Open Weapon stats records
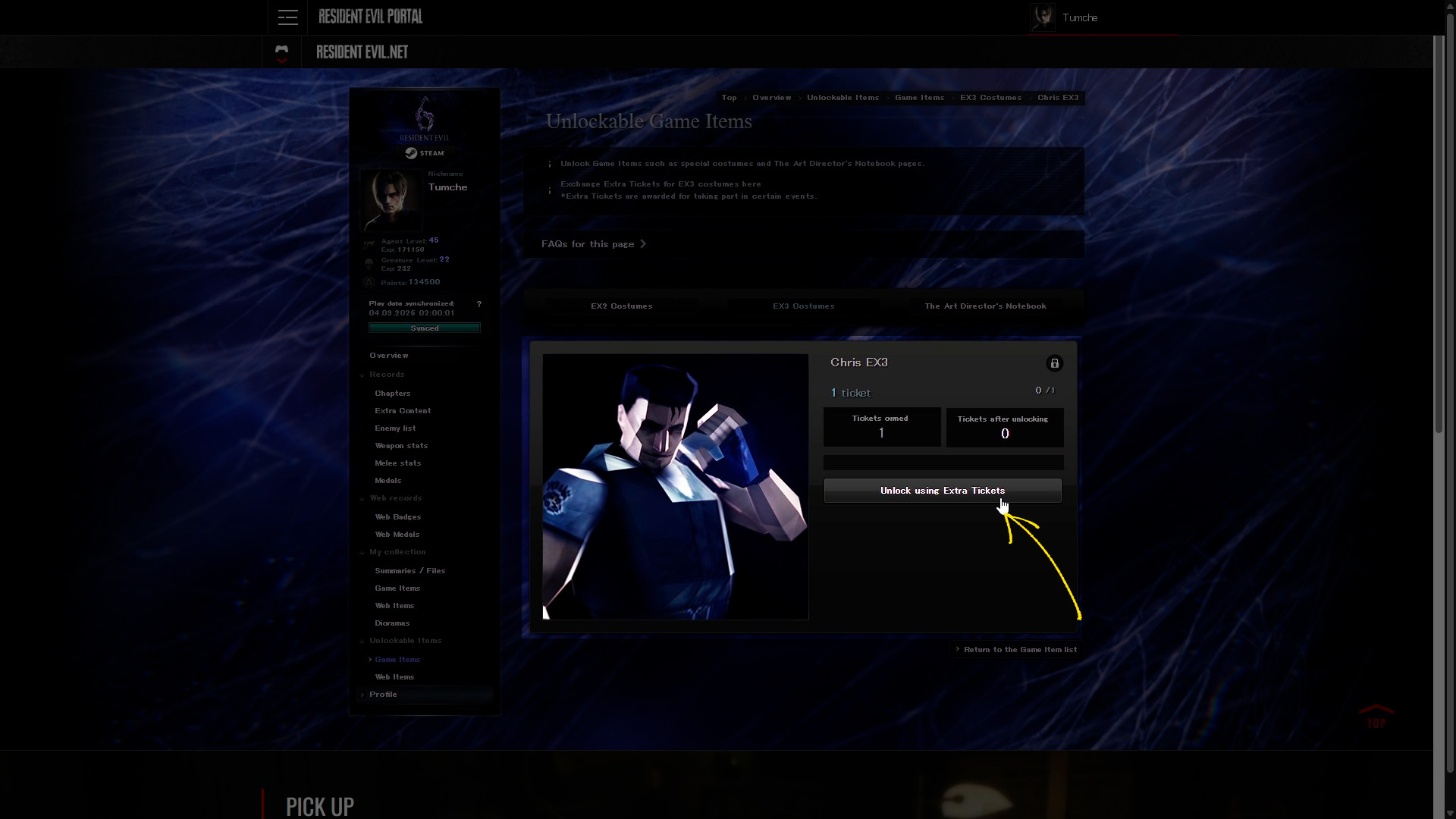This screenshot has width=1456, height=819. pos(401,446)
